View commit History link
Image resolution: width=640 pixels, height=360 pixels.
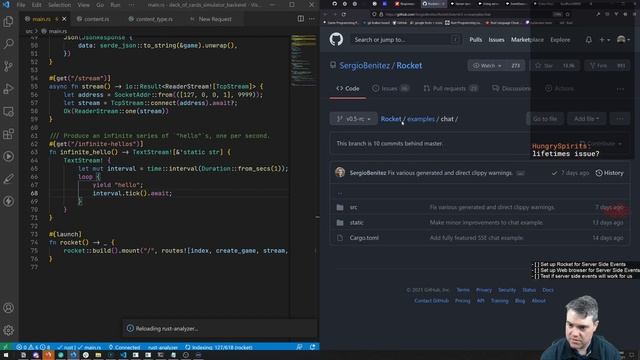609,173
